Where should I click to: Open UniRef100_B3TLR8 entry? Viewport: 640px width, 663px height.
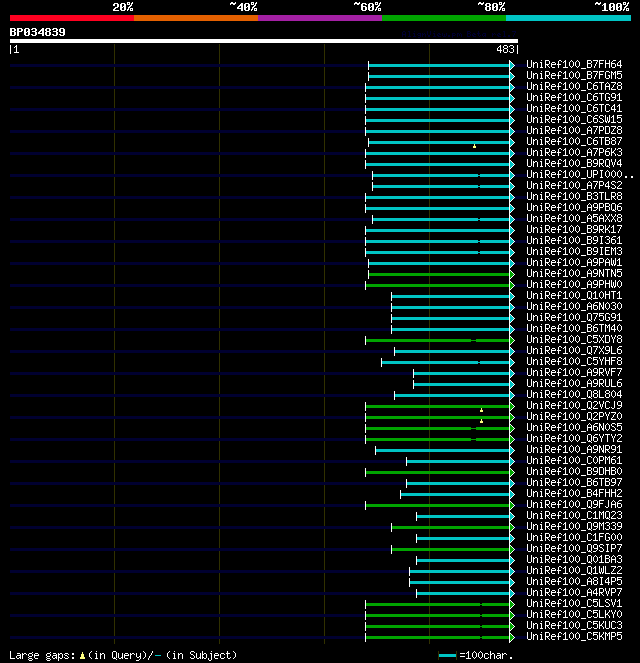pos(574,197)
